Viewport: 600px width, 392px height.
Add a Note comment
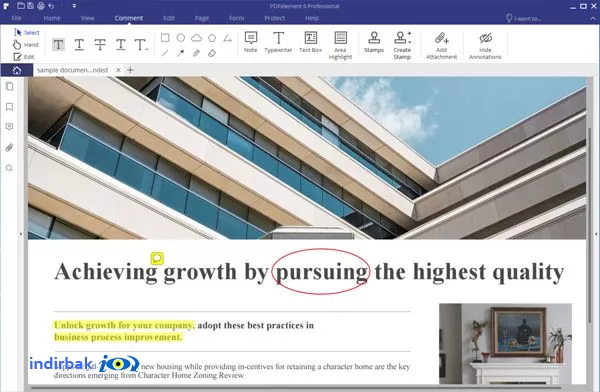251,42
